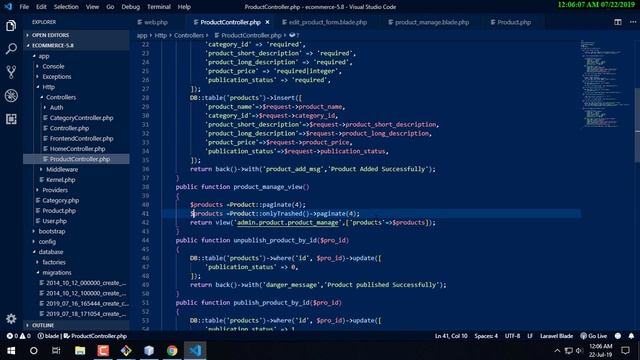Click line number 44 in the gutter

(146, 240)
